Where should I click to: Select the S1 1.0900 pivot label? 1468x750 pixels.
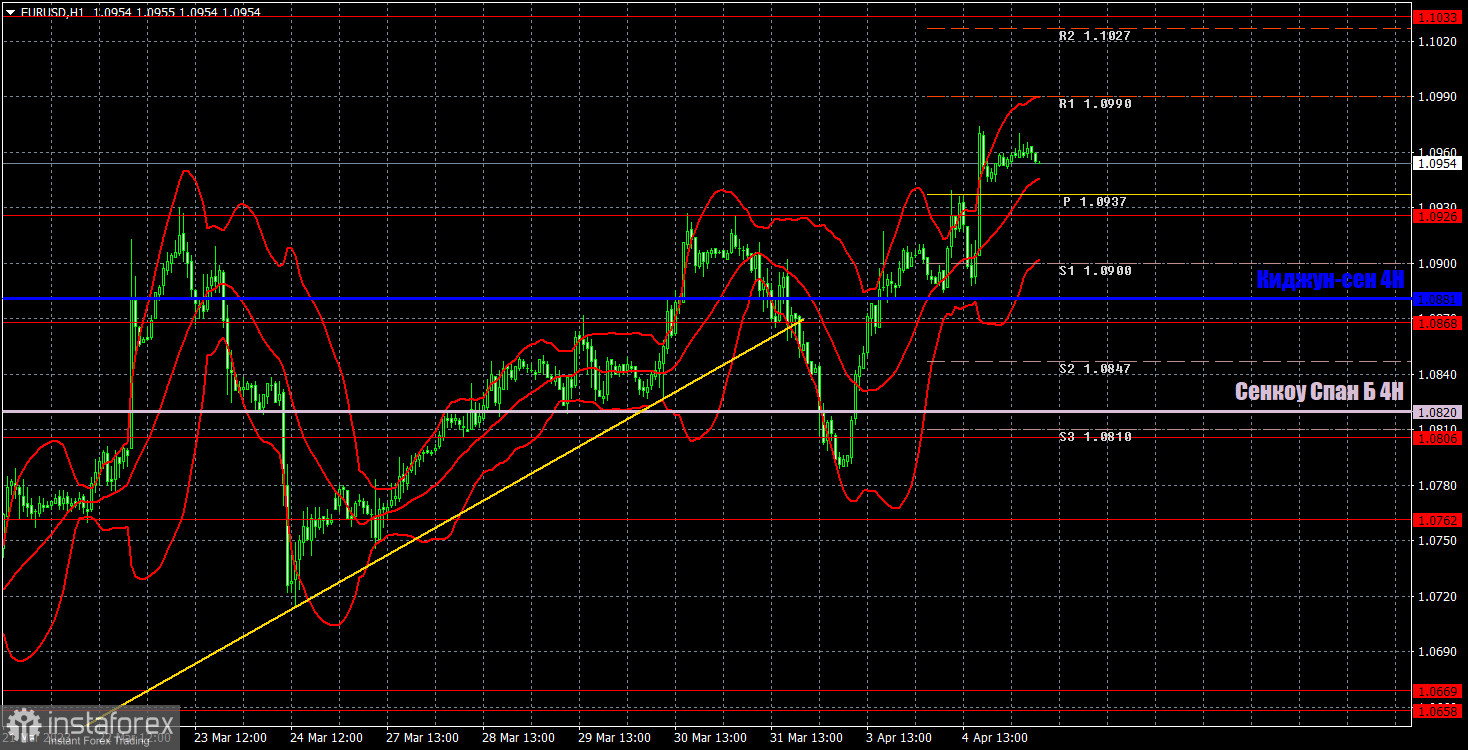(x=1095, y=271)
